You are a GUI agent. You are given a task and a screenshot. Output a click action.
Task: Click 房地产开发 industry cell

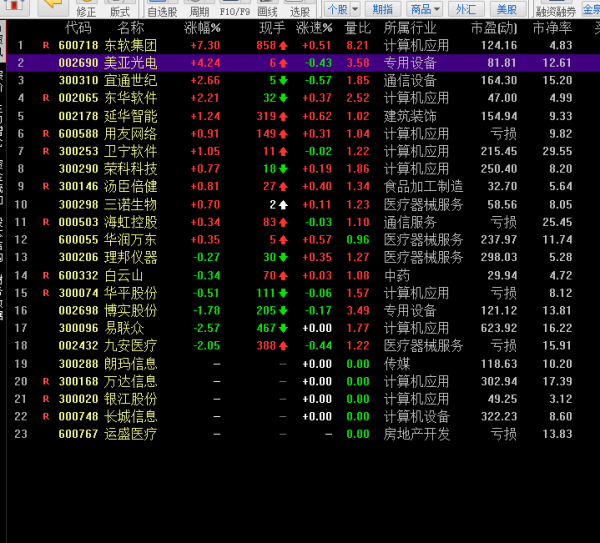(x=417, y=434)
